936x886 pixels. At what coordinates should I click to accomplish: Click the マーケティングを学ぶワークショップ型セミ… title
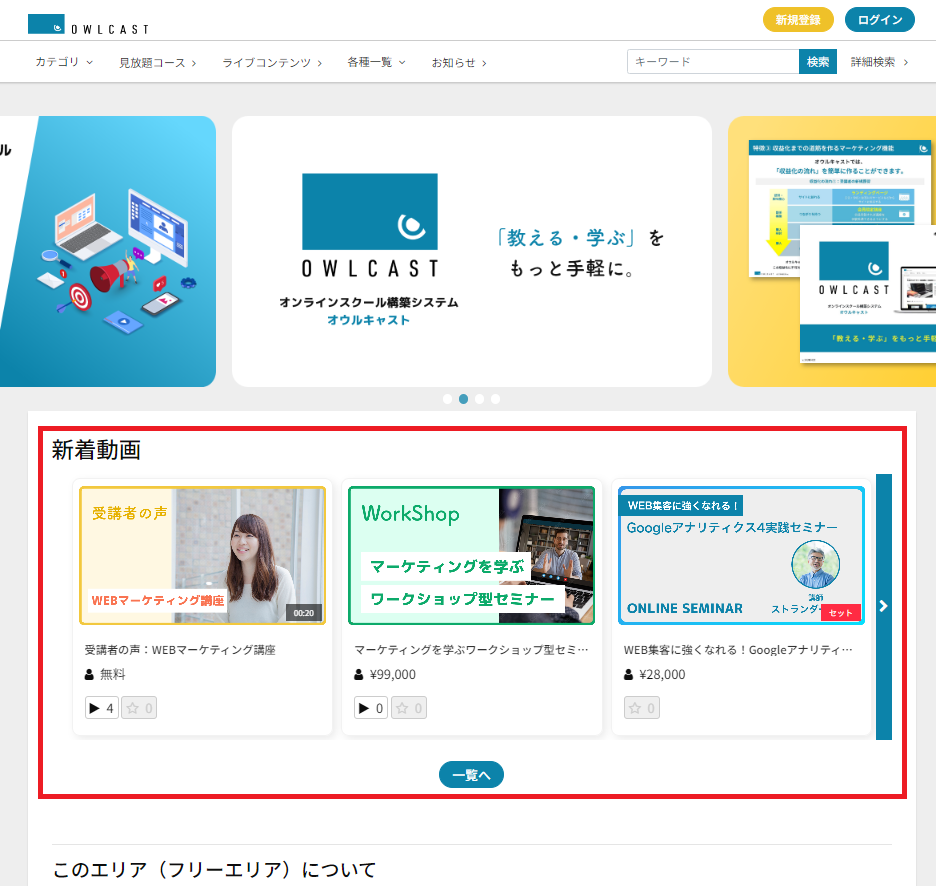[471, 650]
